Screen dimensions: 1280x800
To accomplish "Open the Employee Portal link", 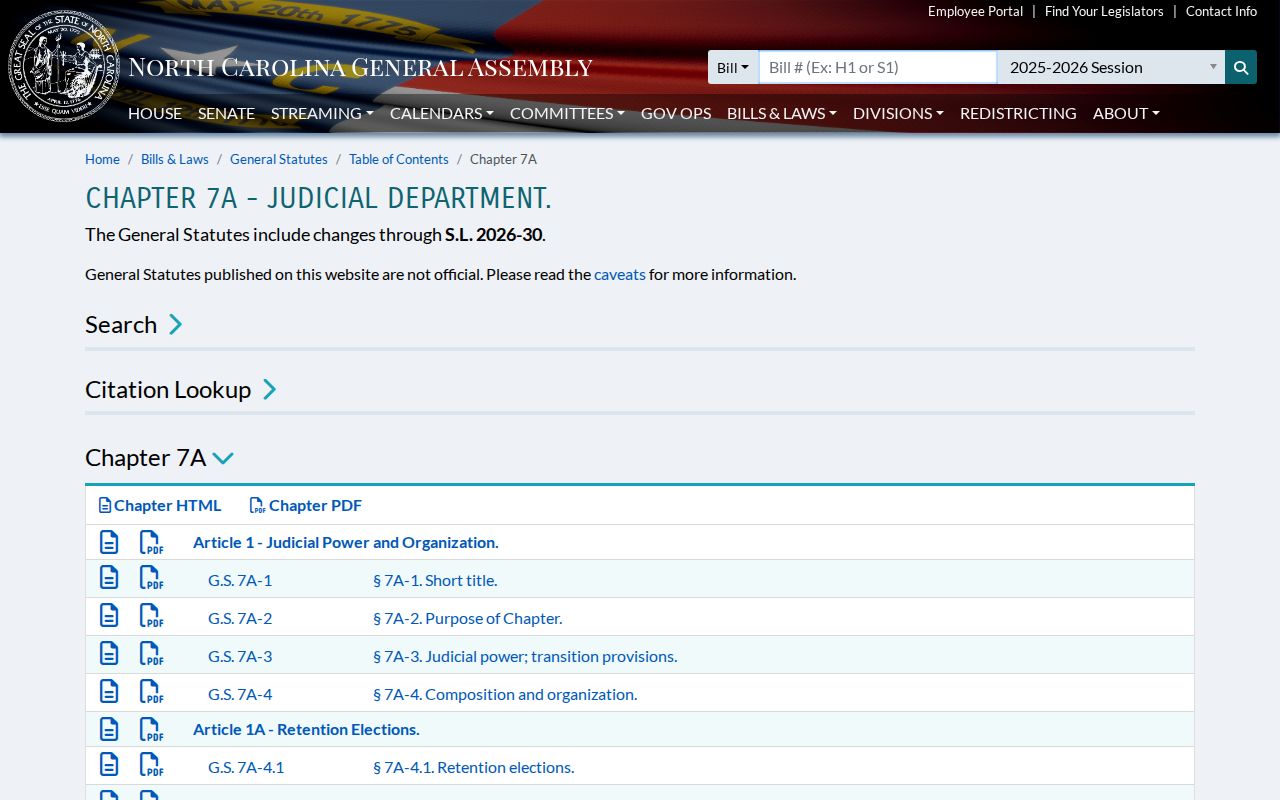I will tap(975, 11).
